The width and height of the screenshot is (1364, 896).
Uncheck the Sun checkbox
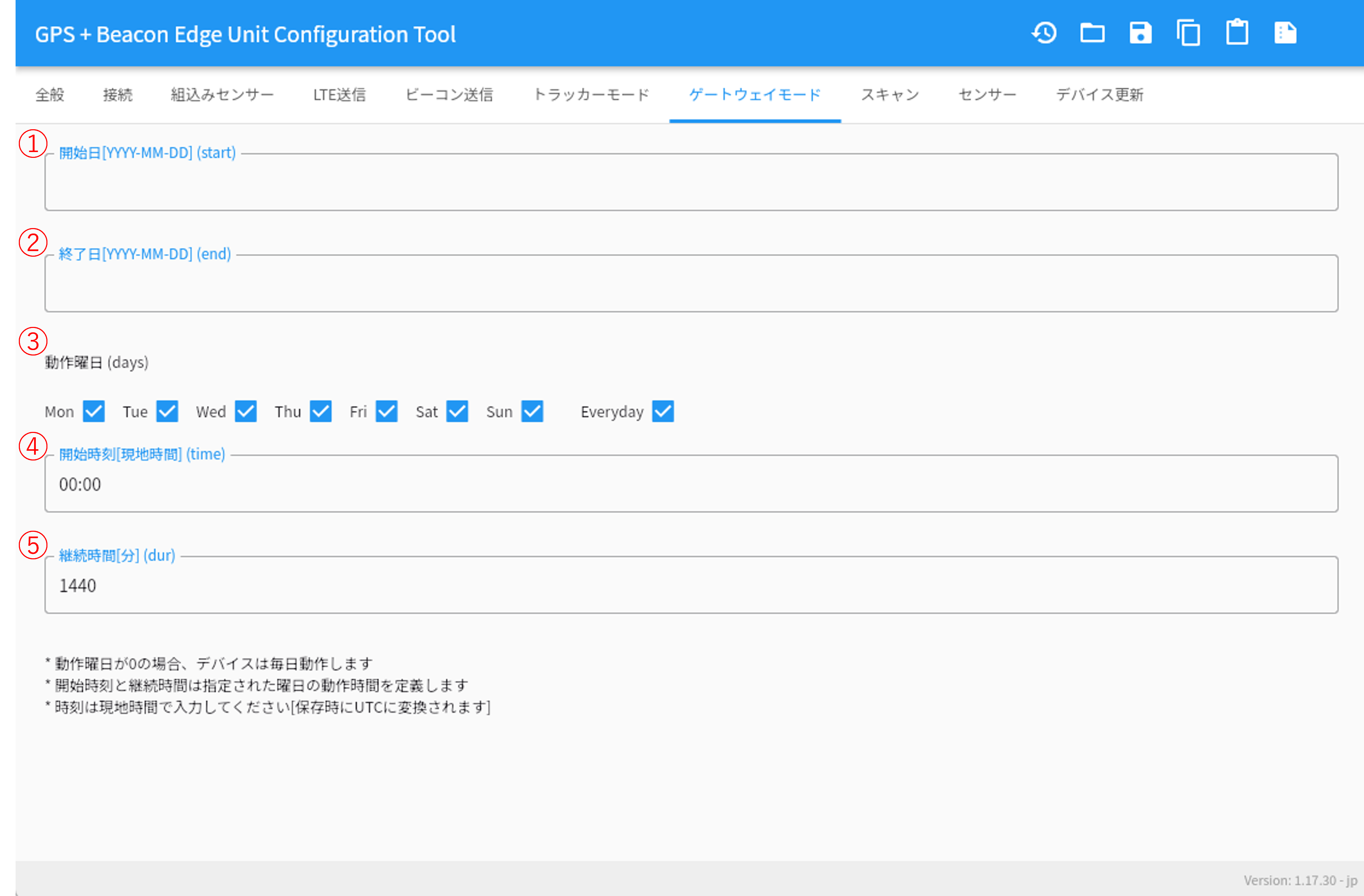point(532,411)
